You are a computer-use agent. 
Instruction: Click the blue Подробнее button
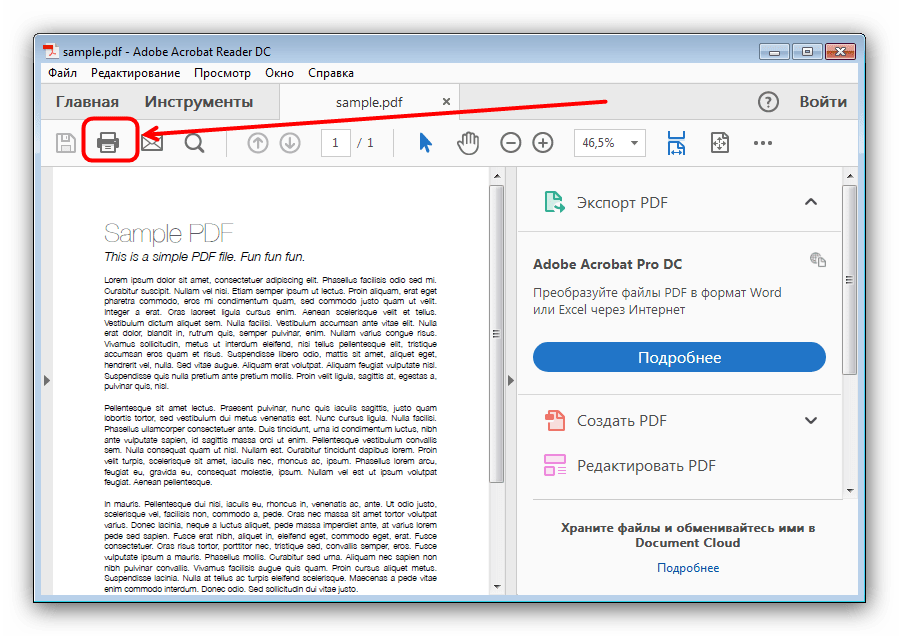(679, 357)
